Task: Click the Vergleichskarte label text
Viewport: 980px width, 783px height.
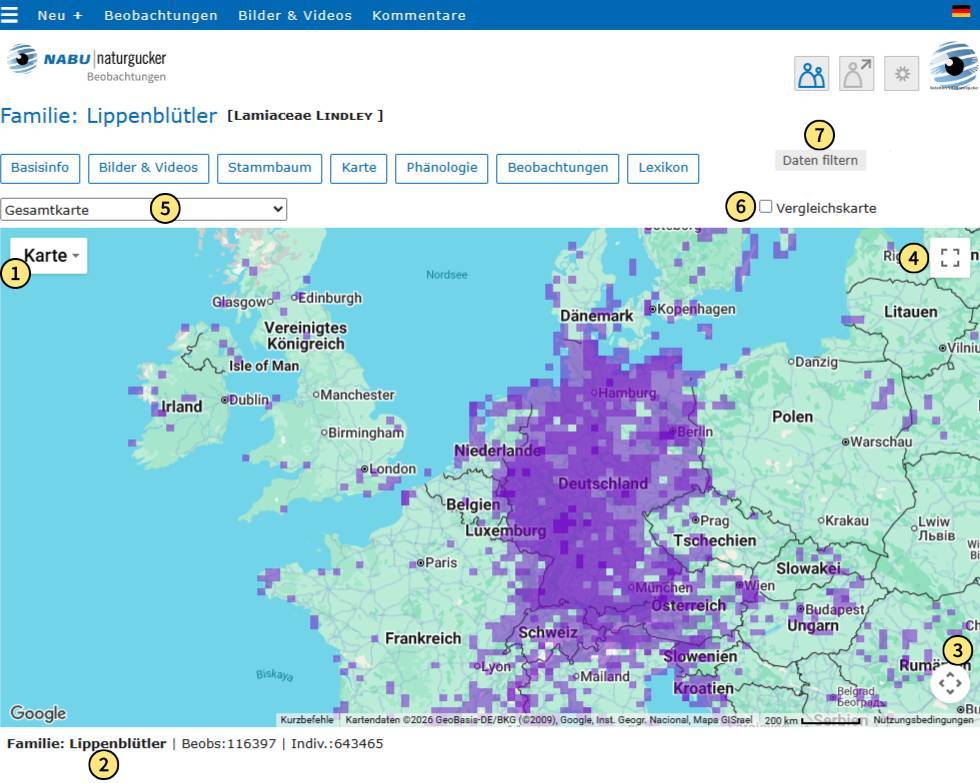Action: (x=826, y=208)
